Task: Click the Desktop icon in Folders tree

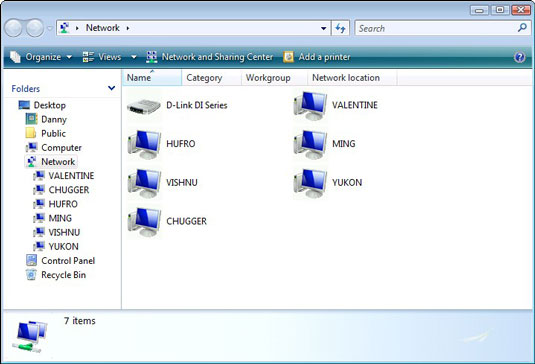Action: (x=24, y=105)
